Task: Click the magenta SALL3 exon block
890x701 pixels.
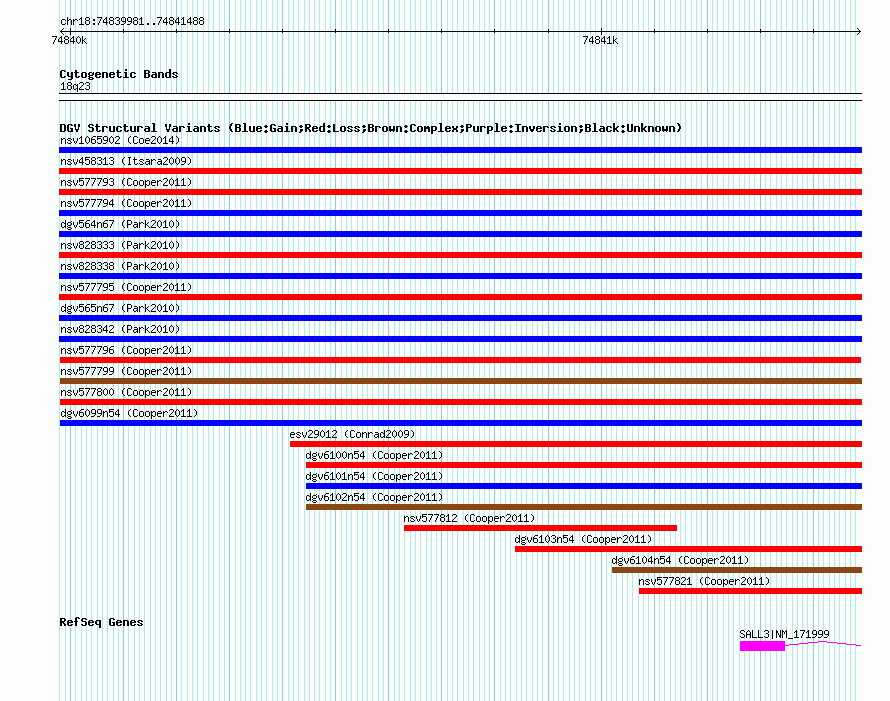Action: [762, 646]
